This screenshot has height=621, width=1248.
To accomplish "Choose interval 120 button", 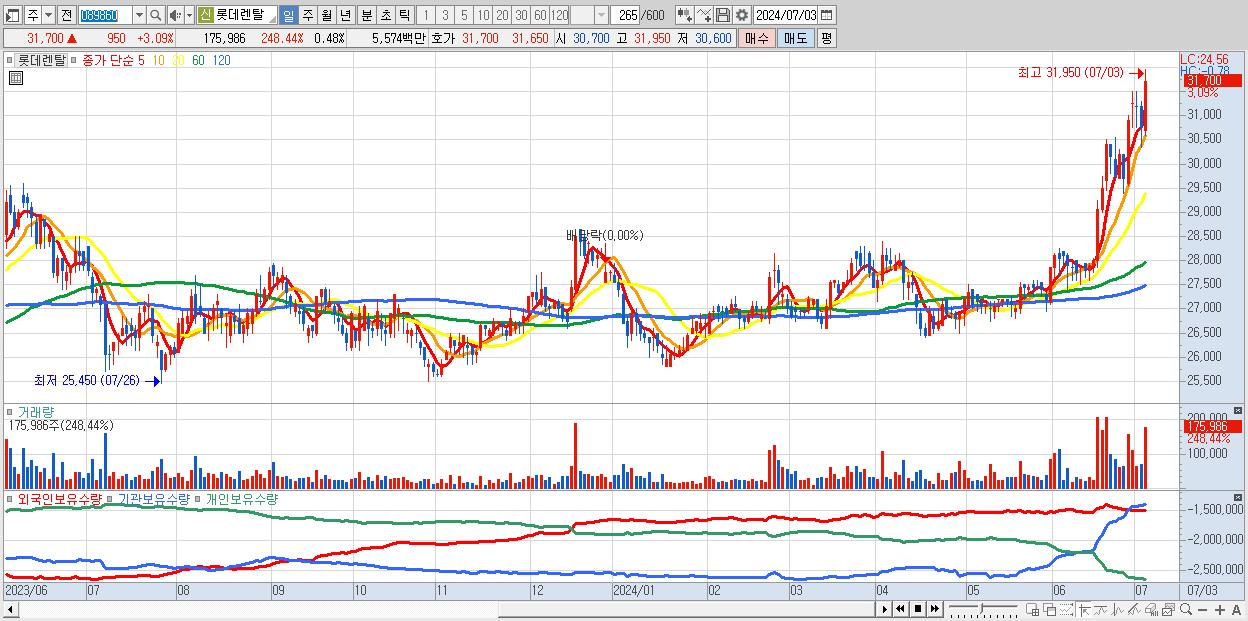I will click(560, 15).
